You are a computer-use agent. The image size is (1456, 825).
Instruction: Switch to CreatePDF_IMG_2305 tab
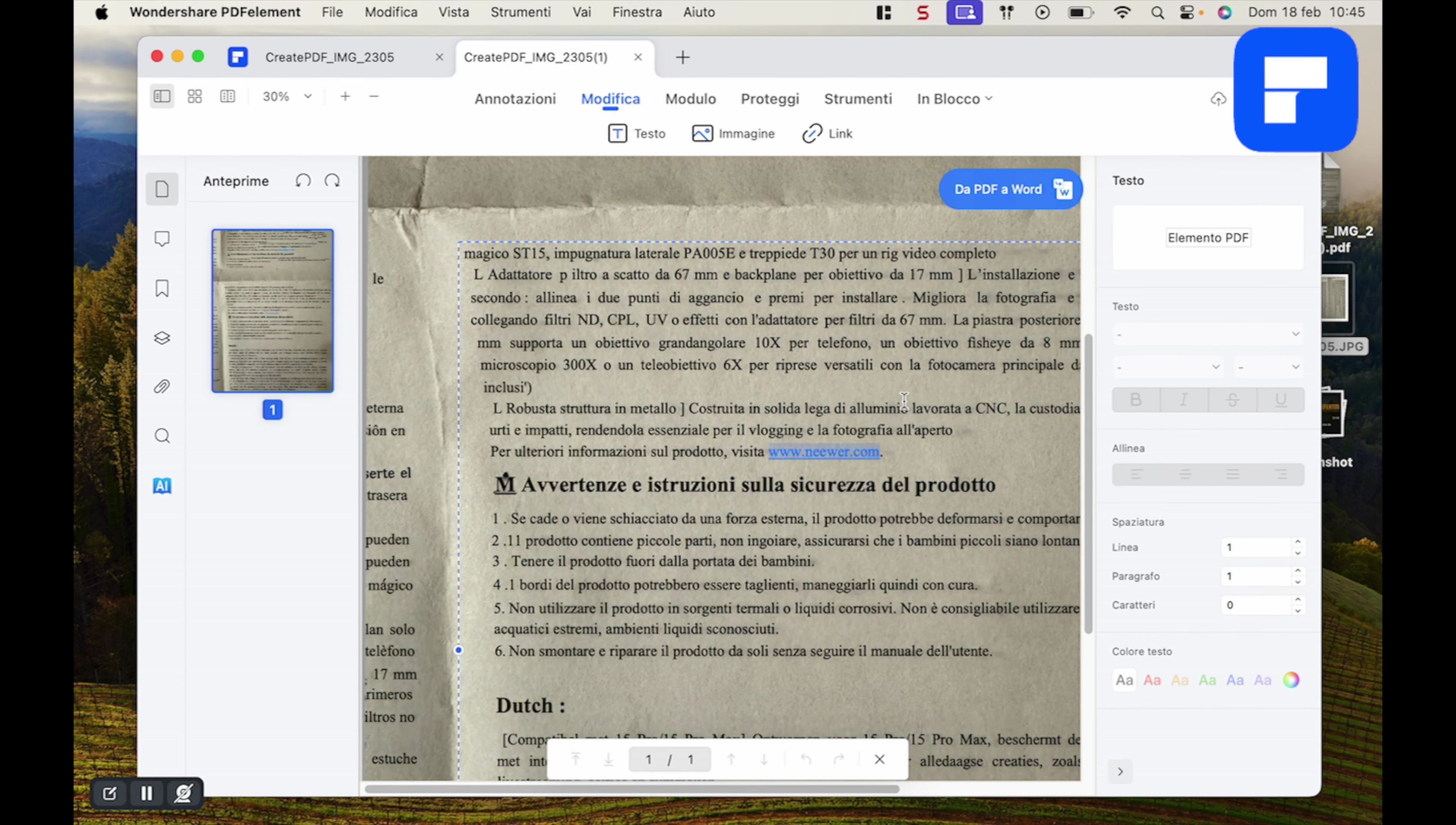330,57
